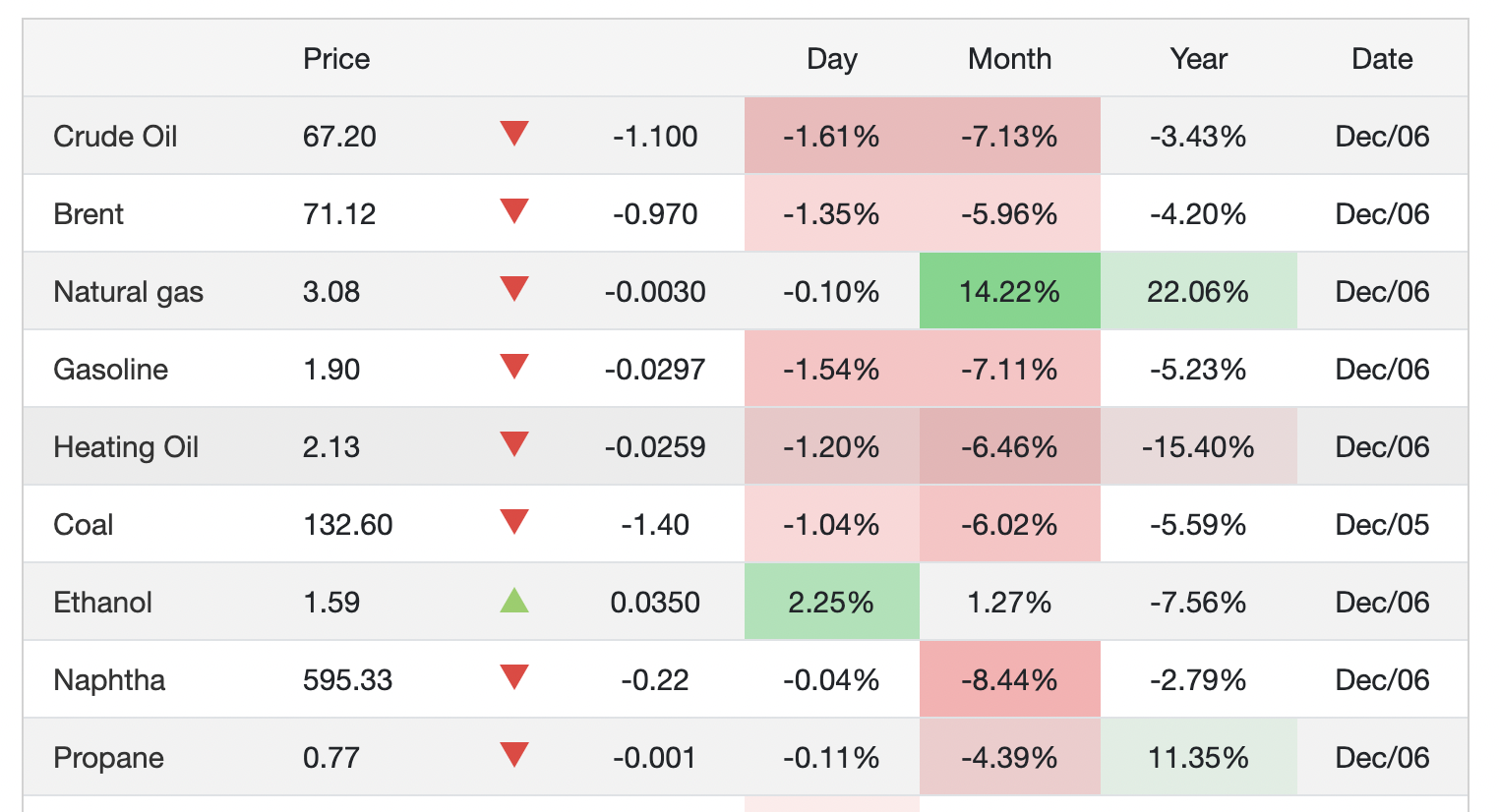
Task: Click Gasoline day change -1.54%
Action: click(831, 370)
